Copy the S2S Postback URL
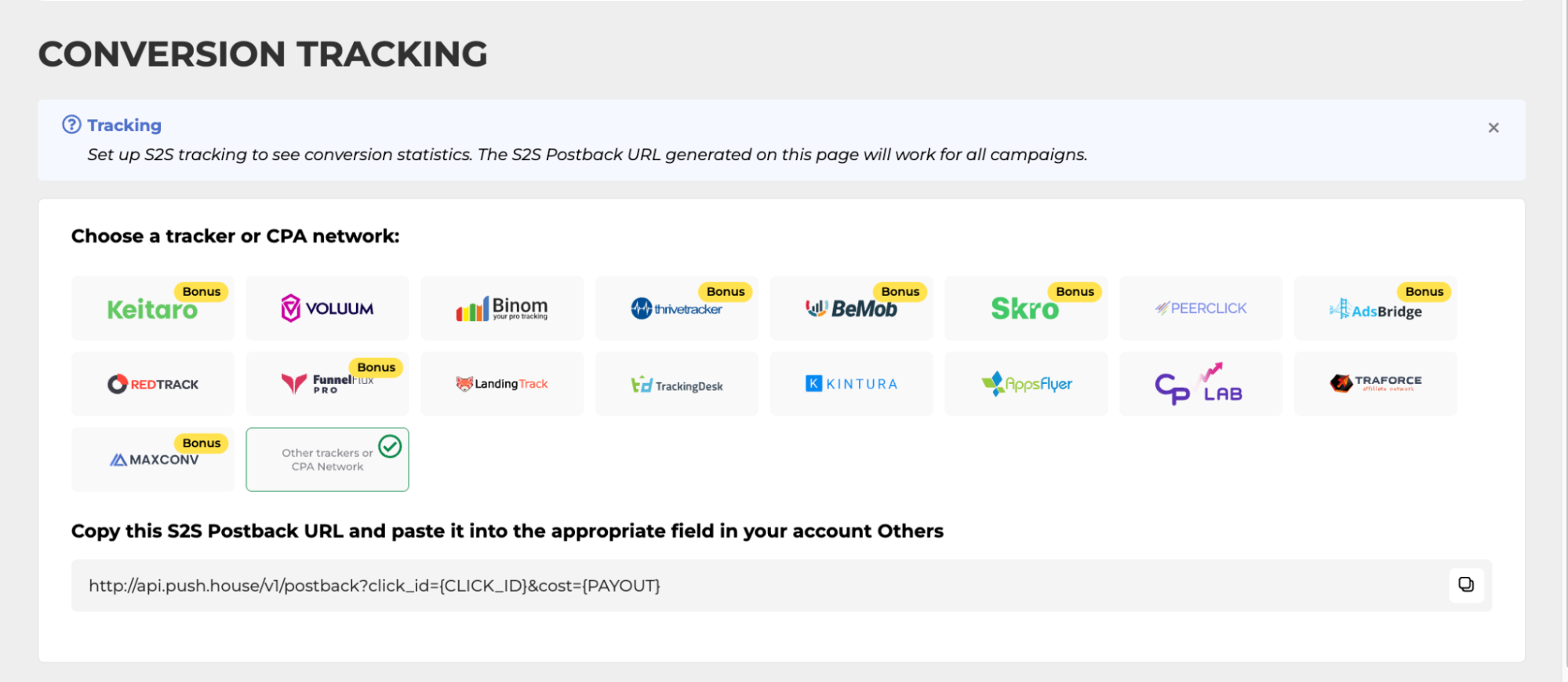This screenshot has height=682, width=1568. [x=1465, y=585]
